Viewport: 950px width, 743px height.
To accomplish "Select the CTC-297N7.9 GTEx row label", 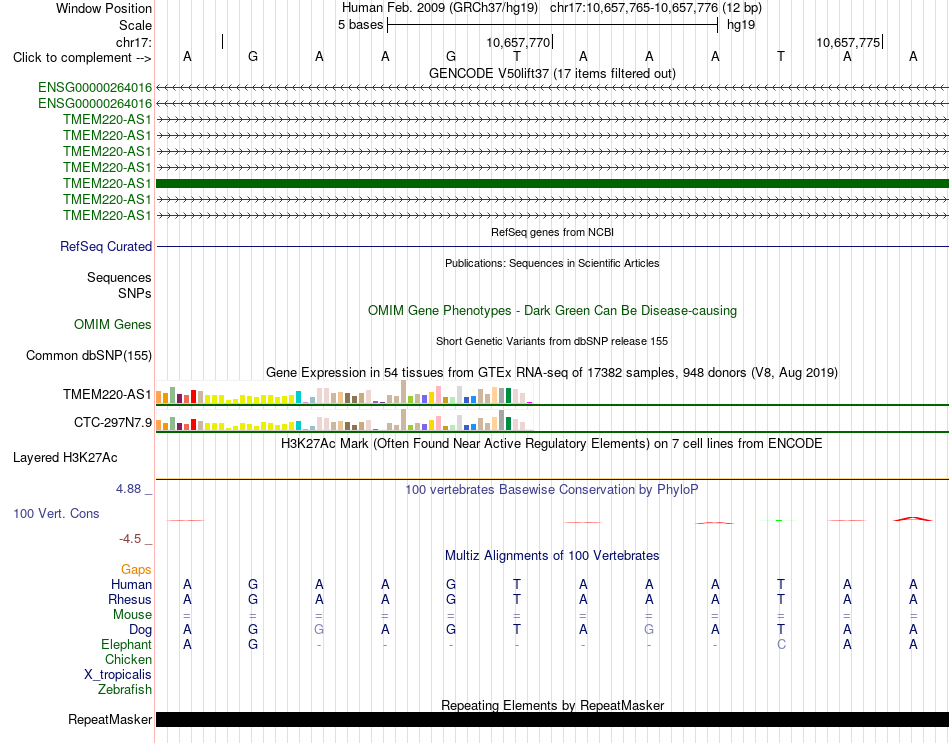I will [113, 422].
